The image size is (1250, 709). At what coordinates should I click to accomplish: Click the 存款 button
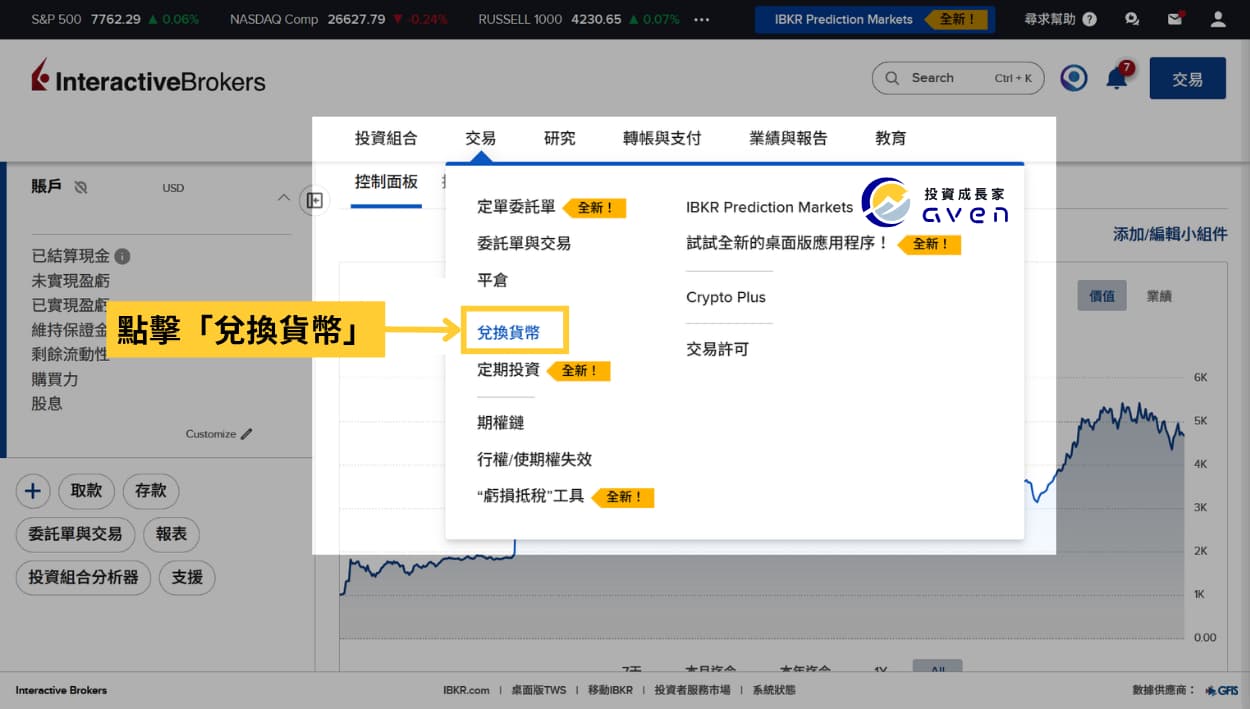(151, 491)
